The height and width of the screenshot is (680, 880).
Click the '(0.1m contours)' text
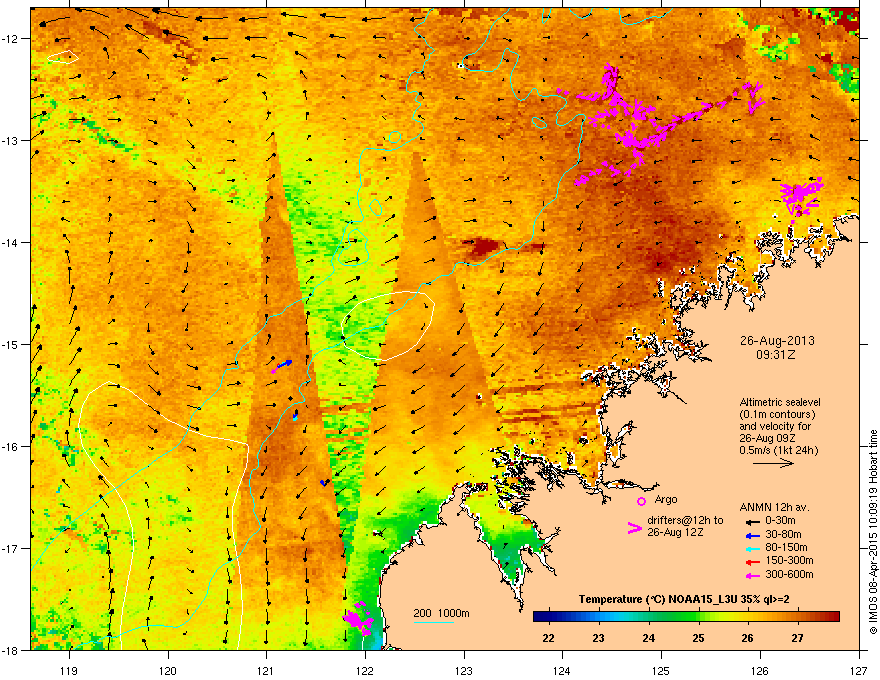coord(777,415)
